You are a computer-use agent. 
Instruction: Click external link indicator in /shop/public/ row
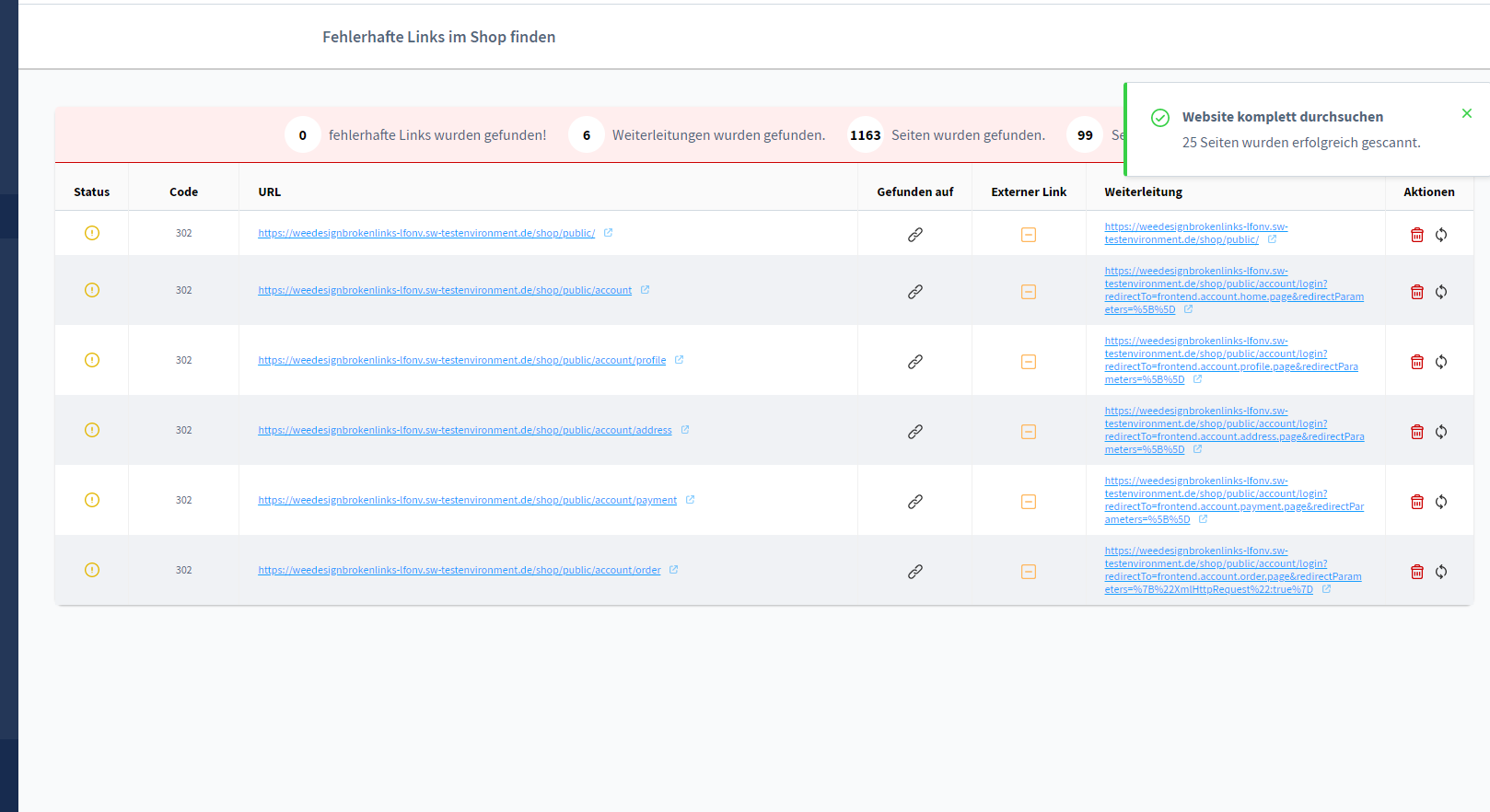coord(1029,235)
